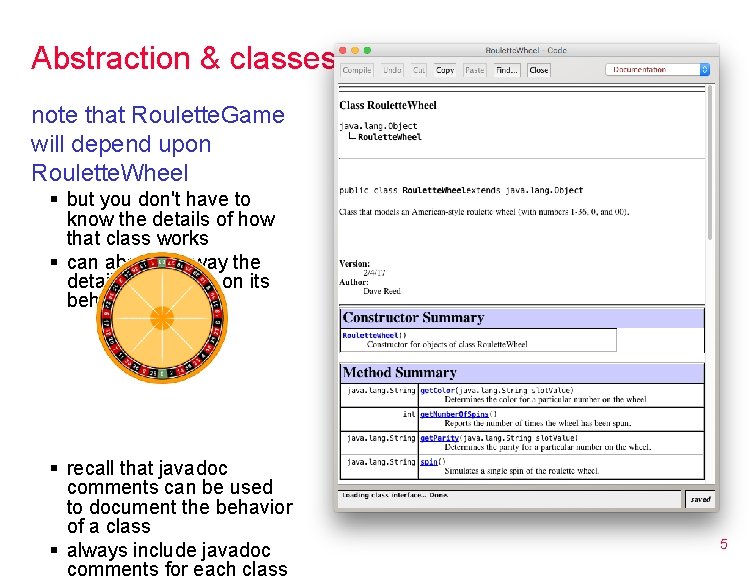Viewport: 756px width, 576px height.
Task: Open the spin method link
Action: pos(429,462)
